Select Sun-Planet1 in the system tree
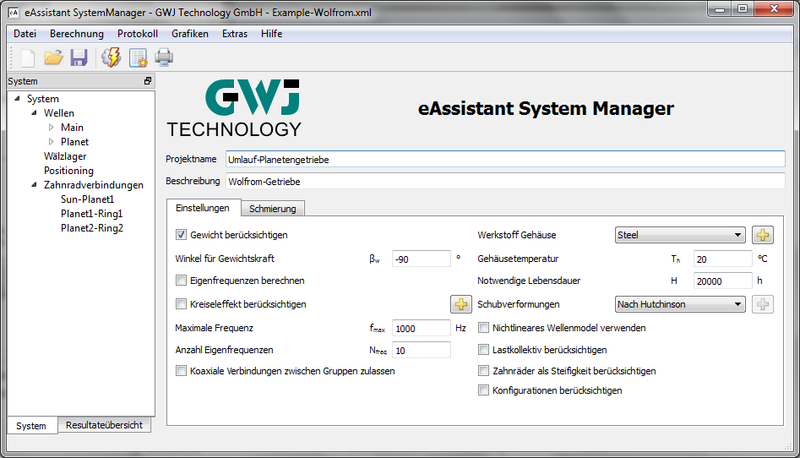This screenshot has height=458, width=800. tap(87, 199)
